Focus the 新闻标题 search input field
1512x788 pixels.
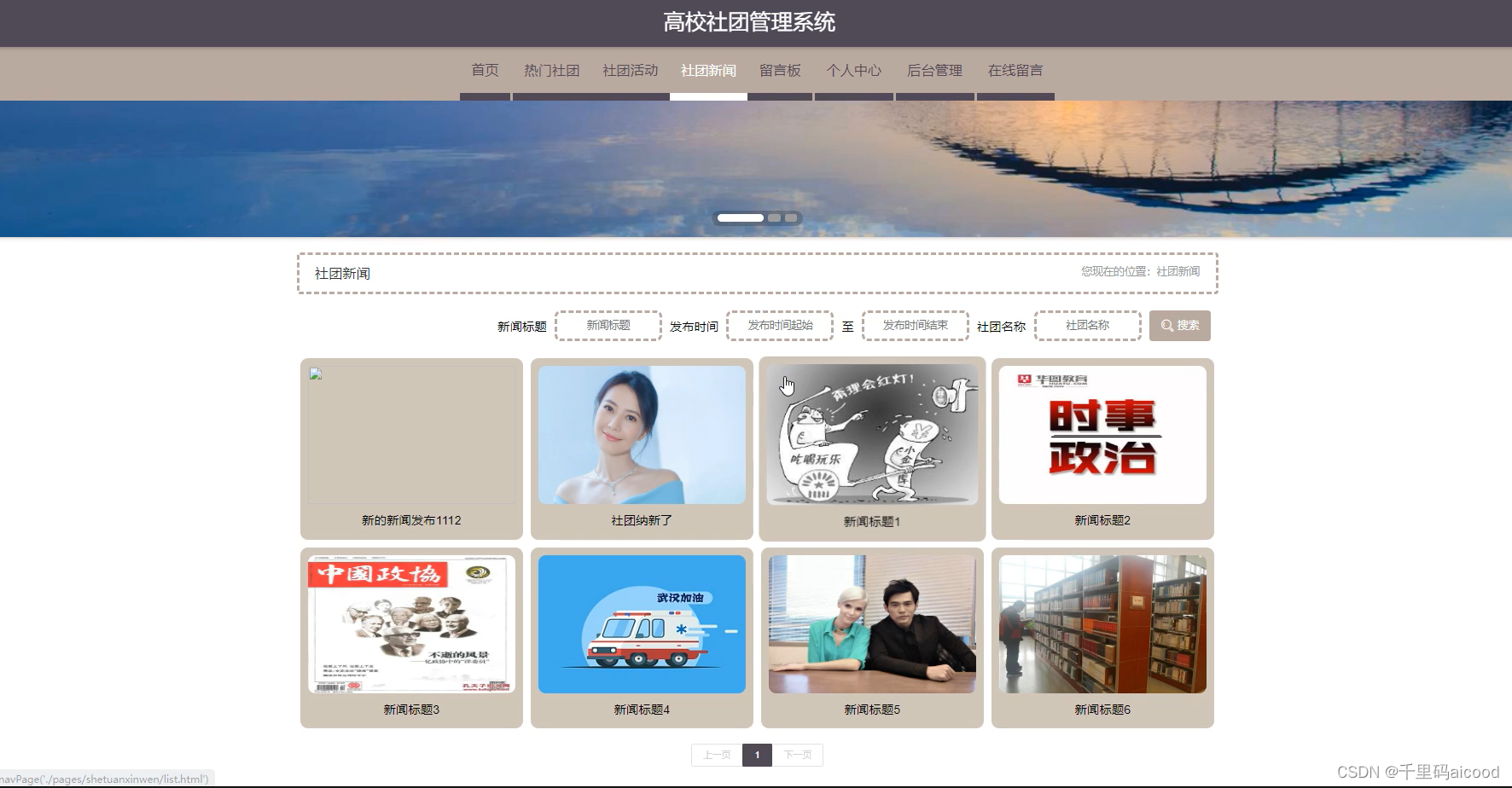point(608,326)
